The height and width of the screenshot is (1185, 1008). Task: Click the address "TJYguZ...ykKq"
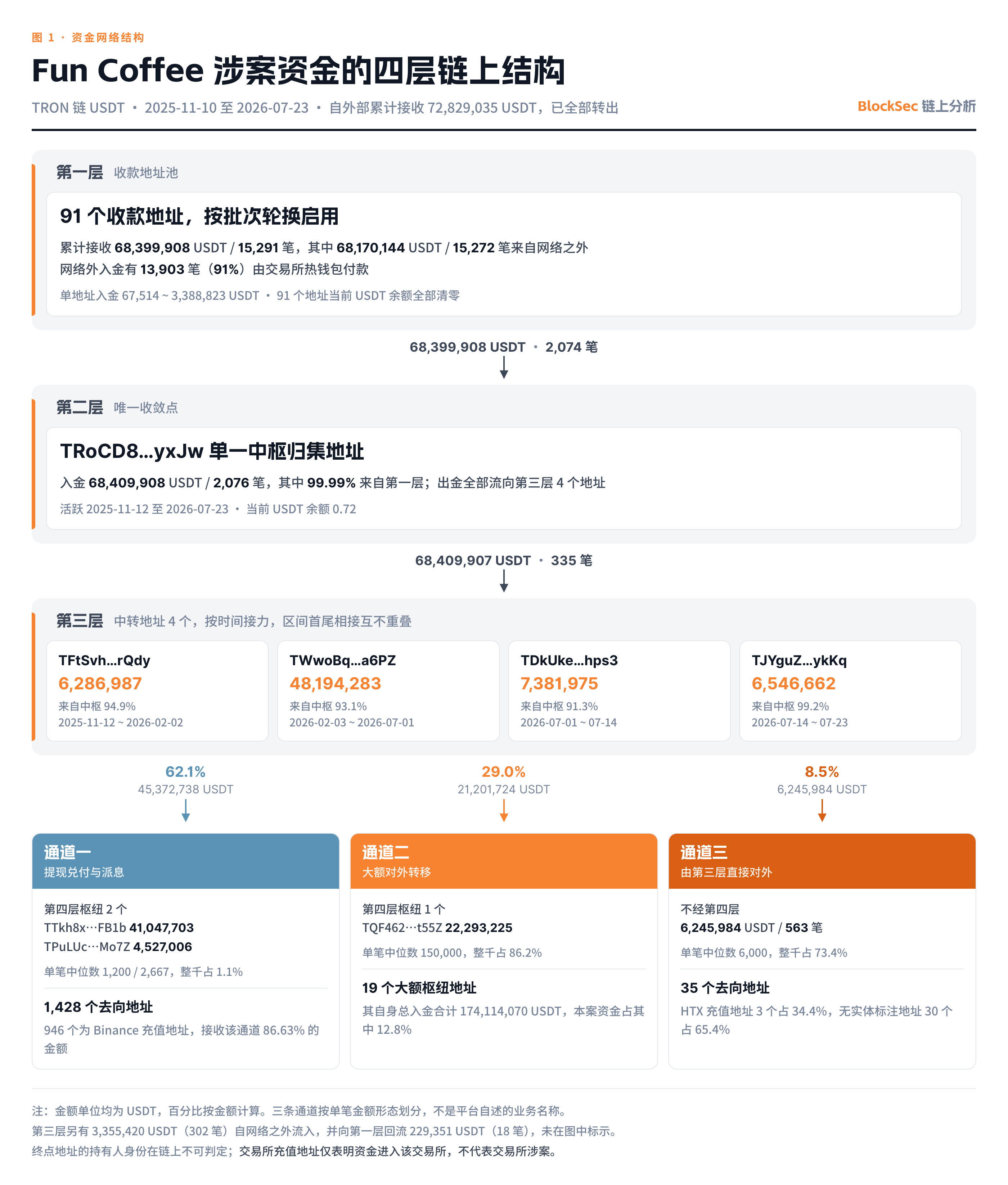click(x=799, y=661)
